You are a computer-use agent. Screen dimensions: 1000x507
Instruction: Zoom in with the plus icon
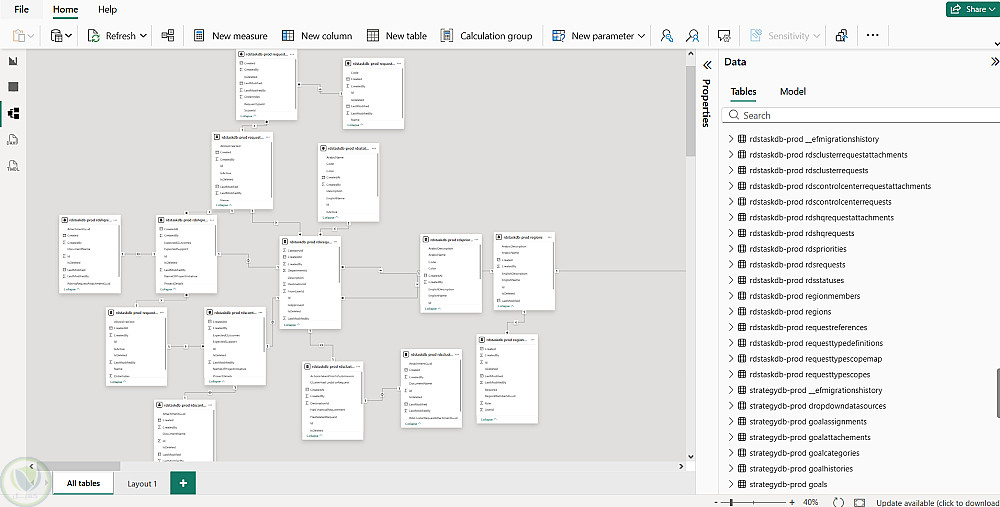point(792,503)
